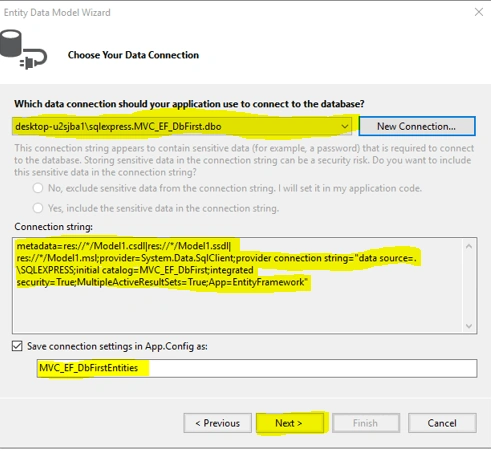This screenshot has height=451, width=492.
Task: Close the wizard with the X button
Action: click(x=479, y=12)
